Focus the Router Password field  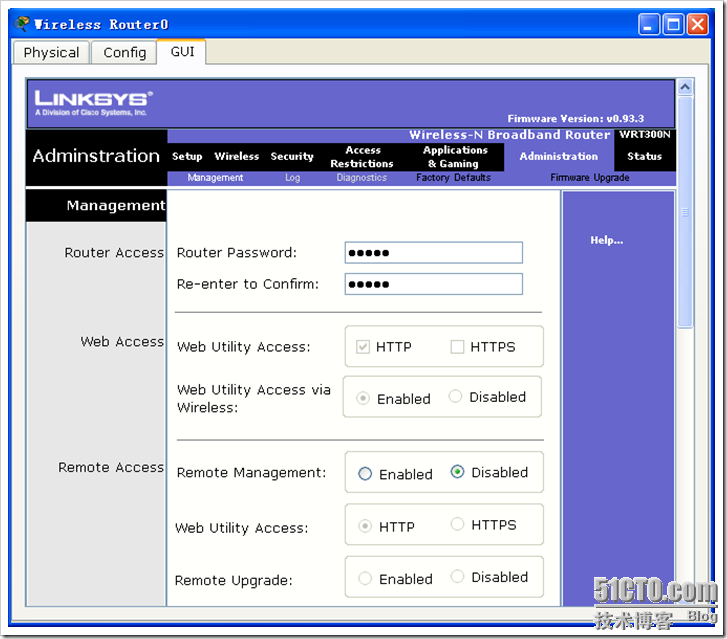coord(434,253)
